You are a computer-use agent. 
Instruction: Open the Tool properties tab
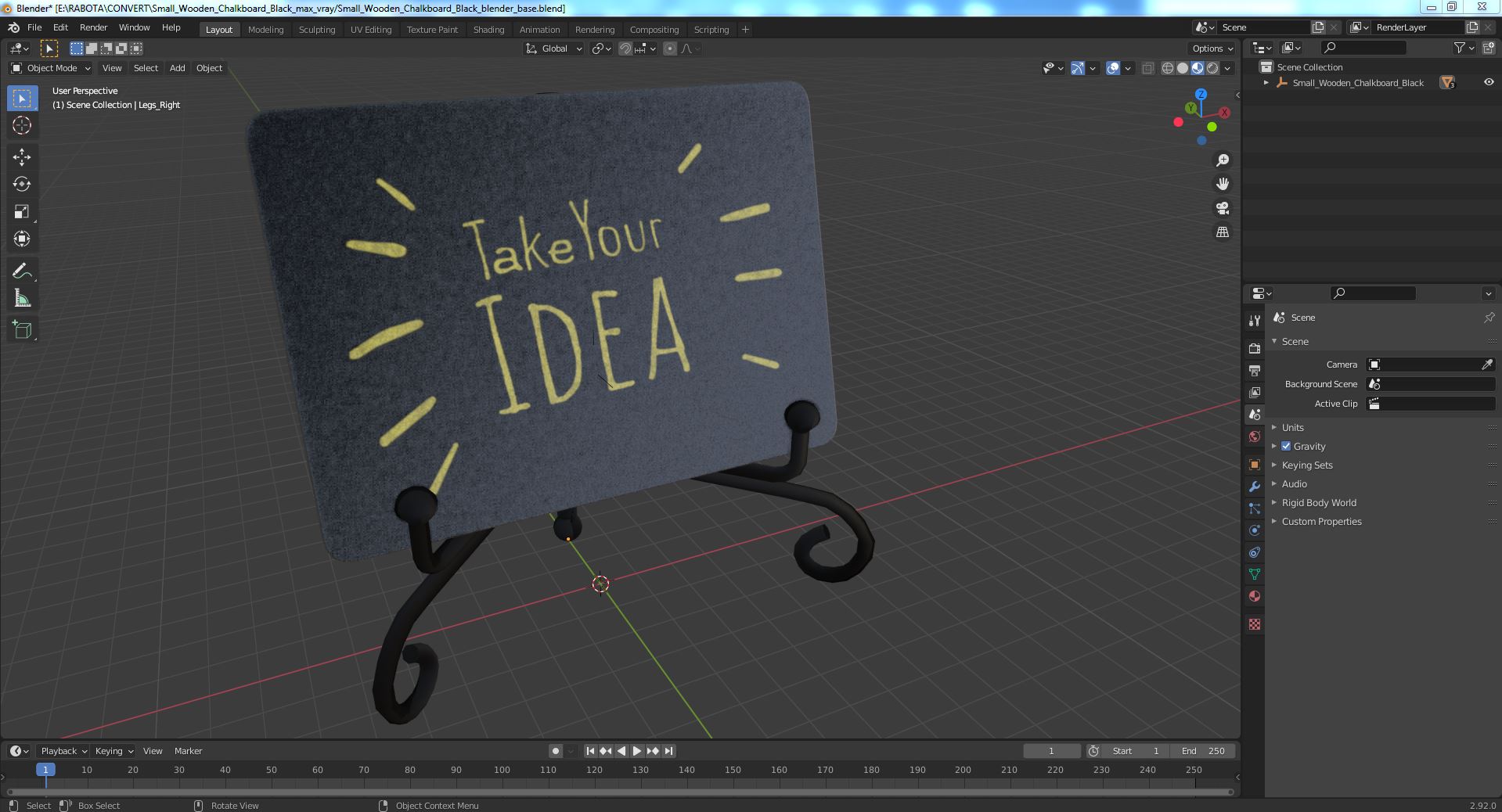point(1255,320)
